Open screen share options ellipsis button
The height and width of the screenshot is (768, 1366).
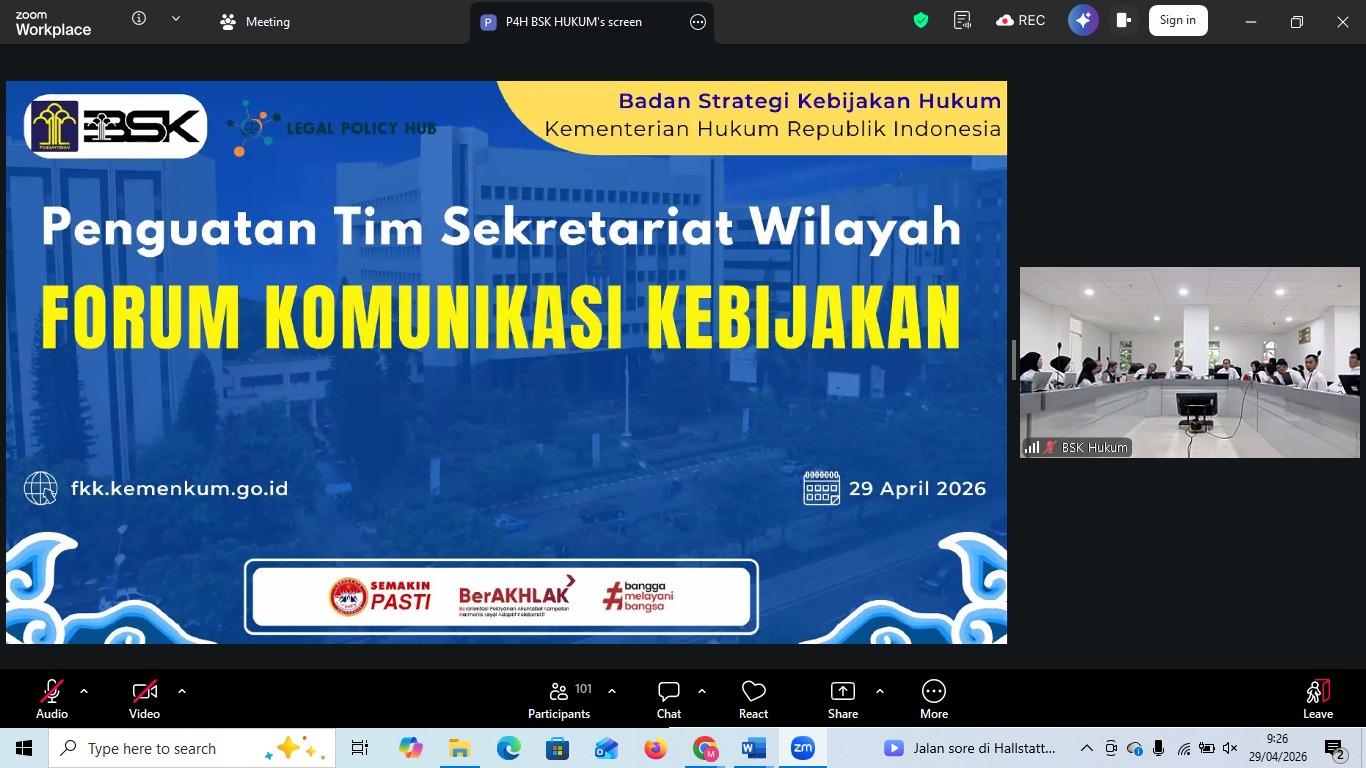[698, 22]
